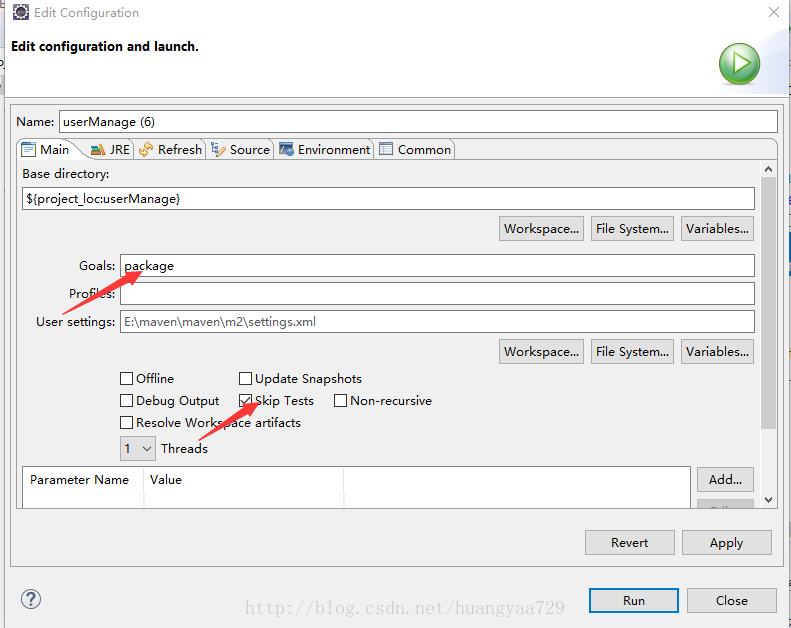Click the Revert button

(x=630, y=542)
